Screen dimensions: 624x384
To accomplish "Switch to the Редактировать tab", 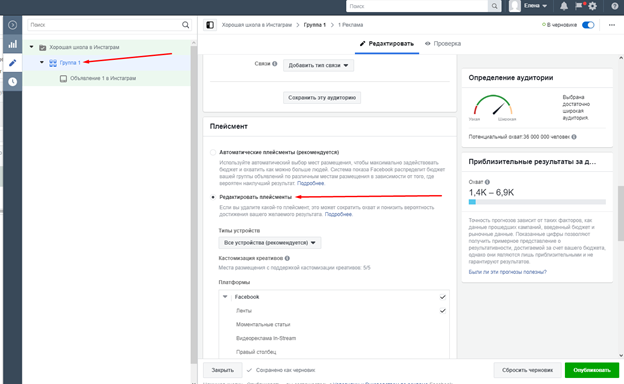I will [387, 44].
